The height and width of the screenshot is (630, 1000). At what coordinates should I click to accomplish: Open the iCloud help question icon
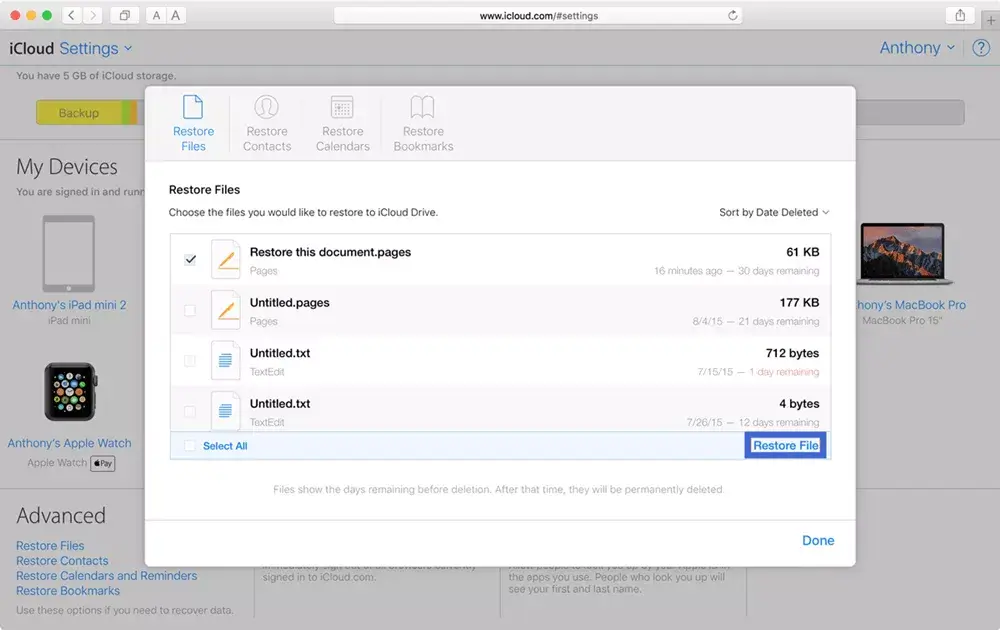pos(981,48)
